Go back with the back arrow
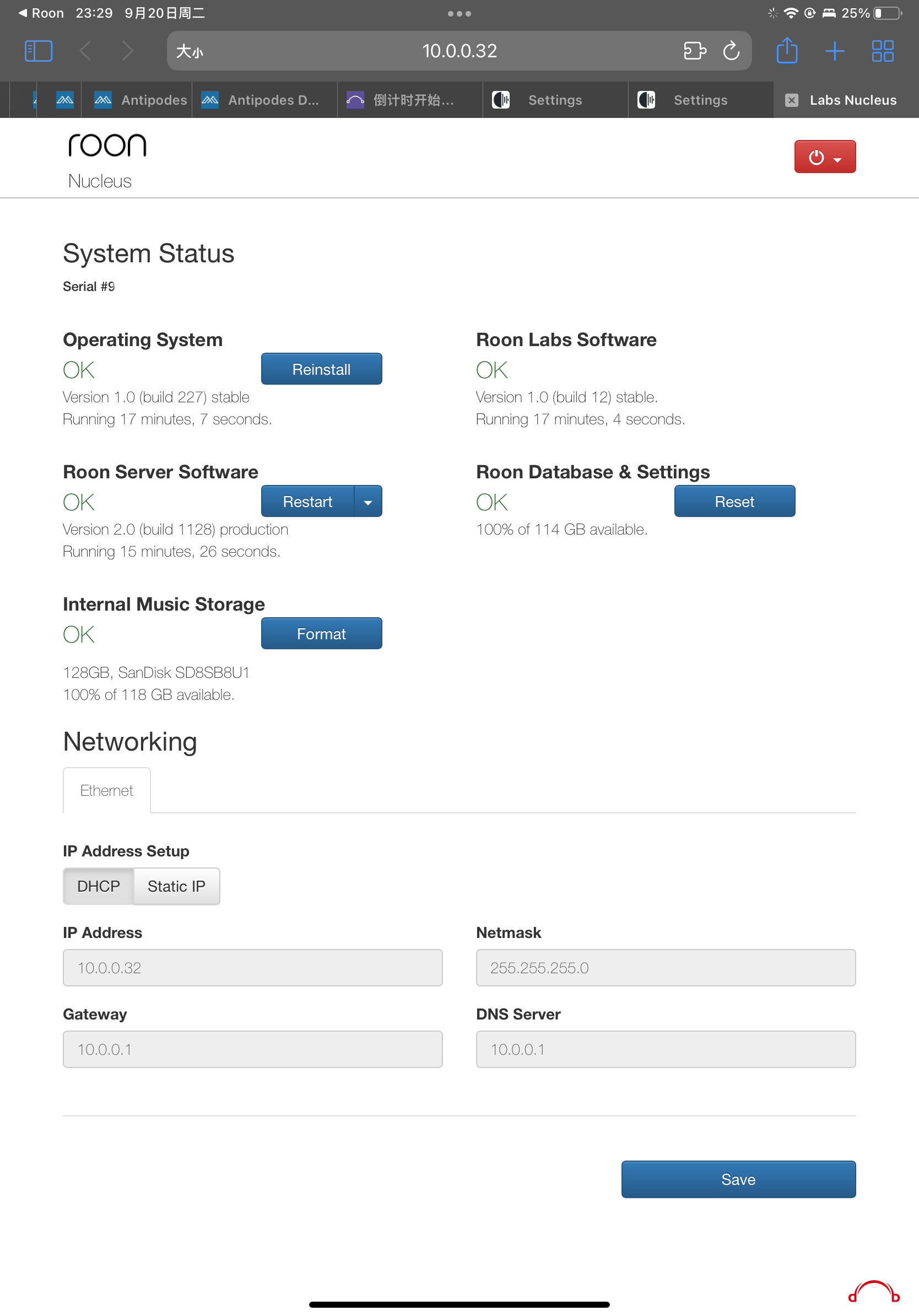This screenshot has width=919, height=1316. [x=85, y=51]
